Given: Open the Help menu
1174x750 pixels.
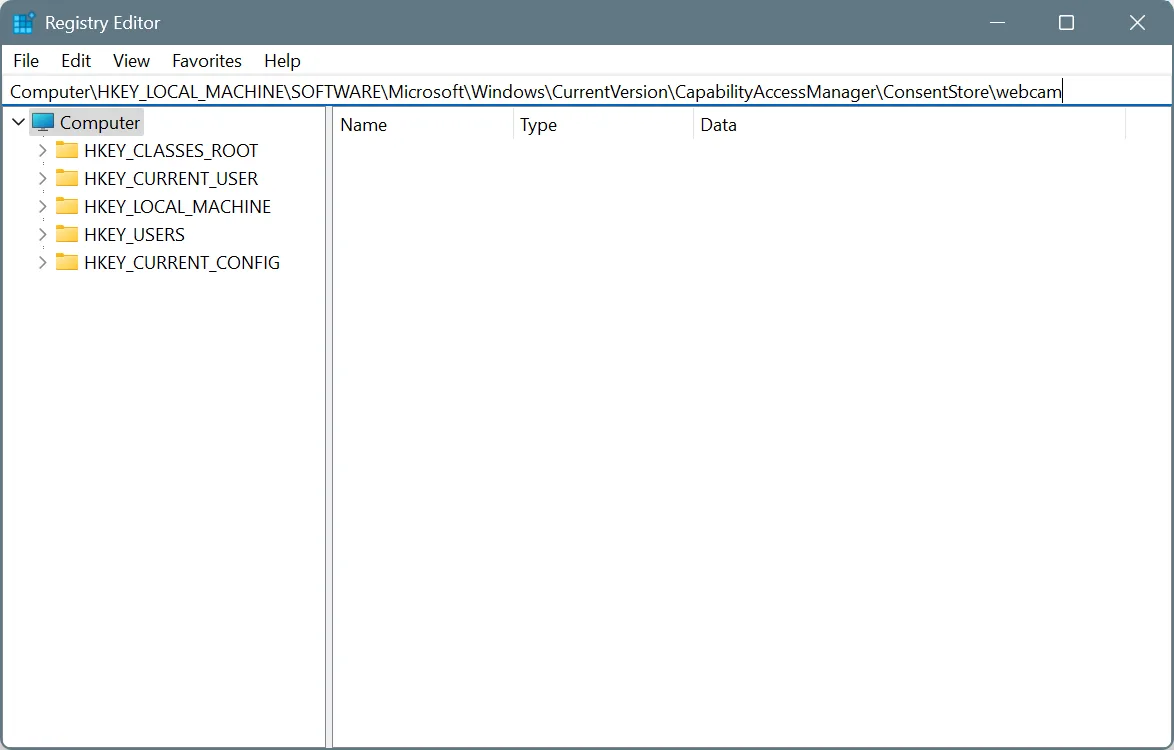Looking at the screenshot, I should click(x=282, y=61).
